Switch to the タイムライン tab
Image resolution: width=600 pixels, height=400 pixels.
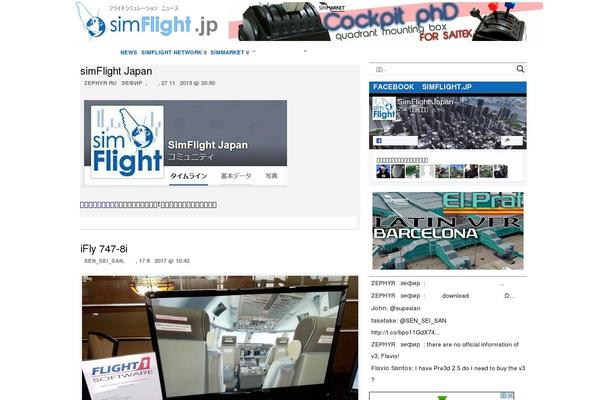click(x=189, y=176)
